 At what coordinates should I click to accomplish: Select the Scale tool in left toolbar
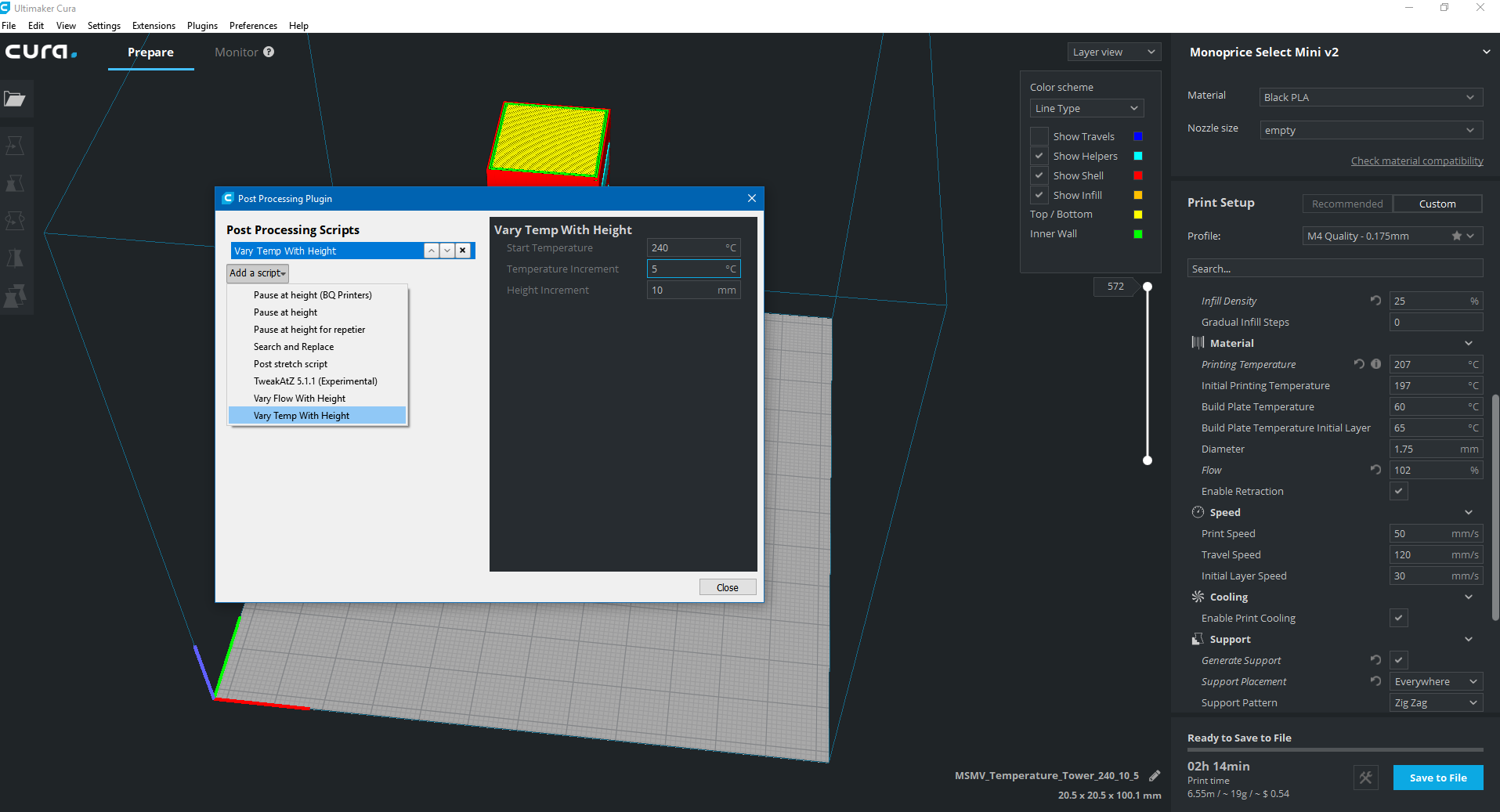click(x=15, y=183)
